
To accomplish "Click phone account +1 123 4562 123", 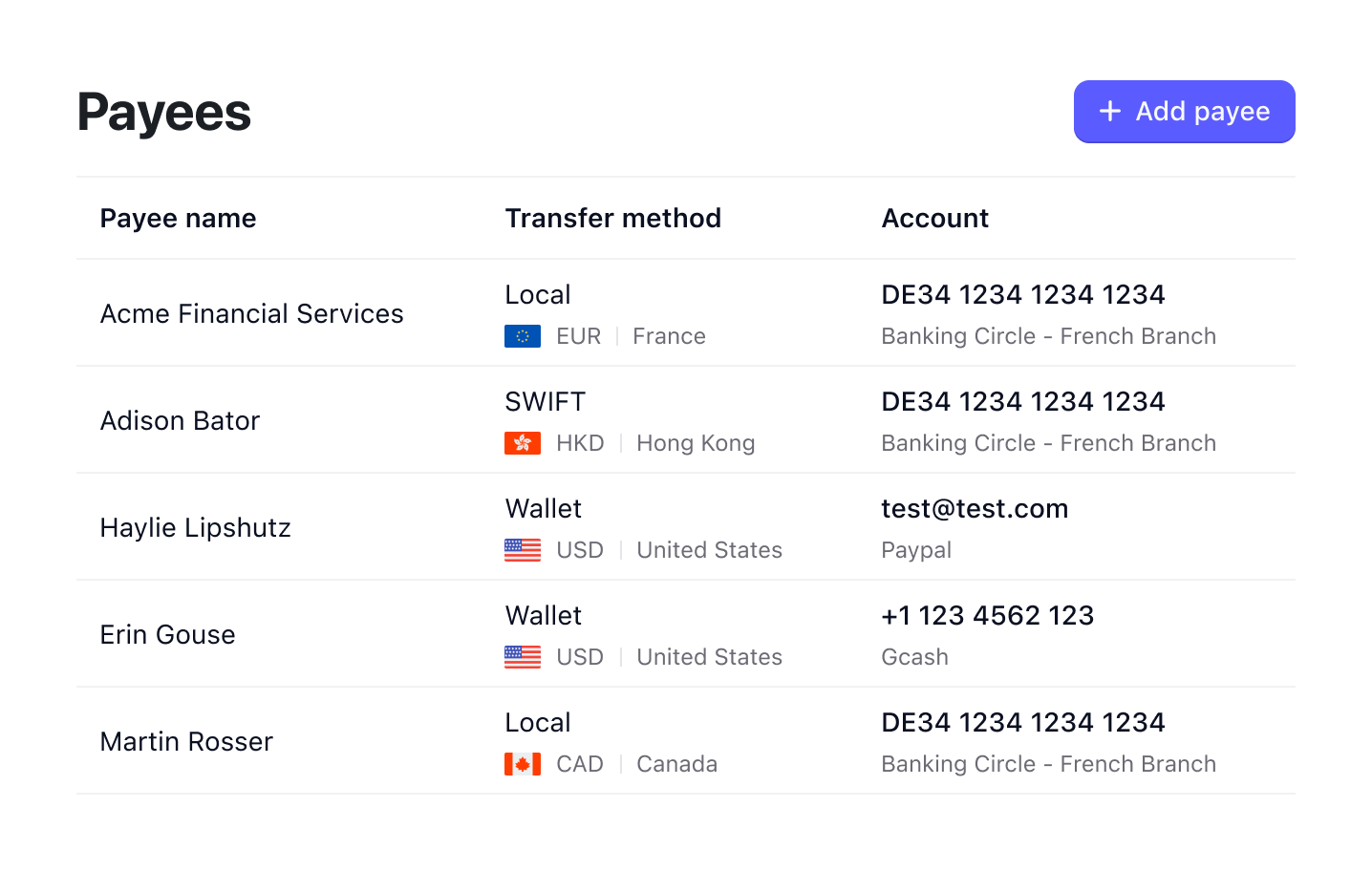I will [x=987, y=616].
